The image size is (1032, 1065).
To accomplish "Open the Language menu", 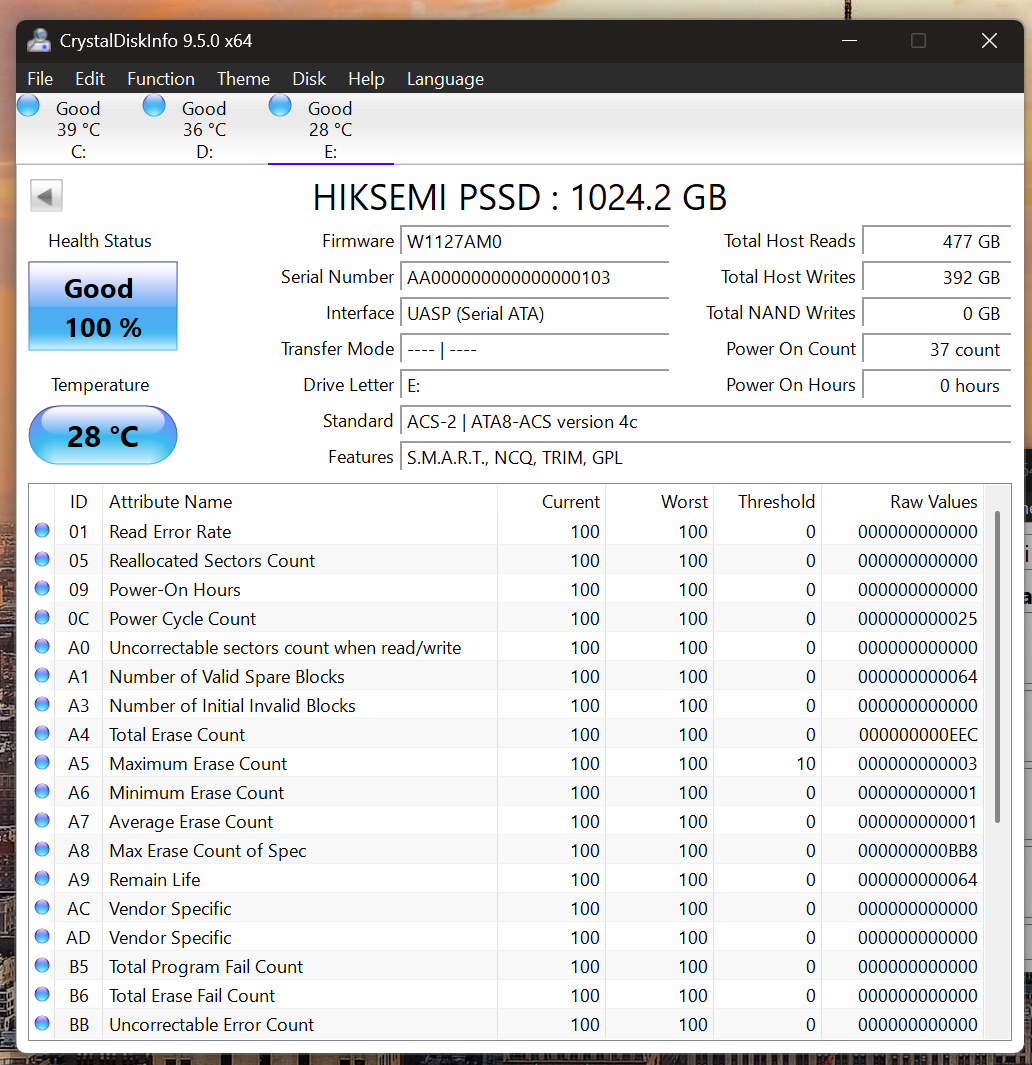I will [445, 79].
